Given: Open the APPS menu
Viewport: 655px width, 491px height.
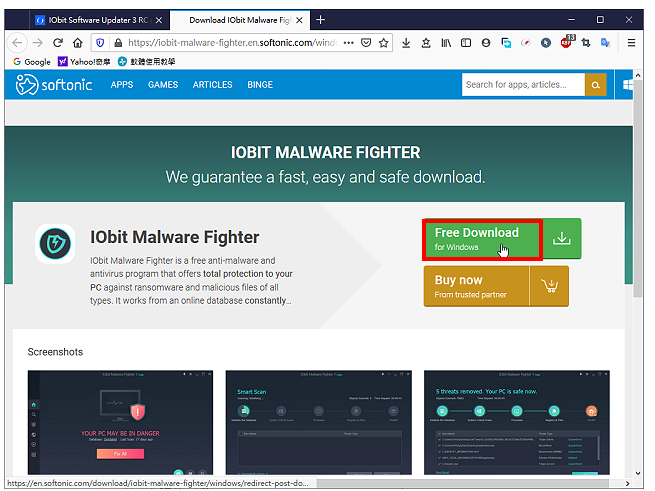Looking at the screenshot, I should [122, 85].
